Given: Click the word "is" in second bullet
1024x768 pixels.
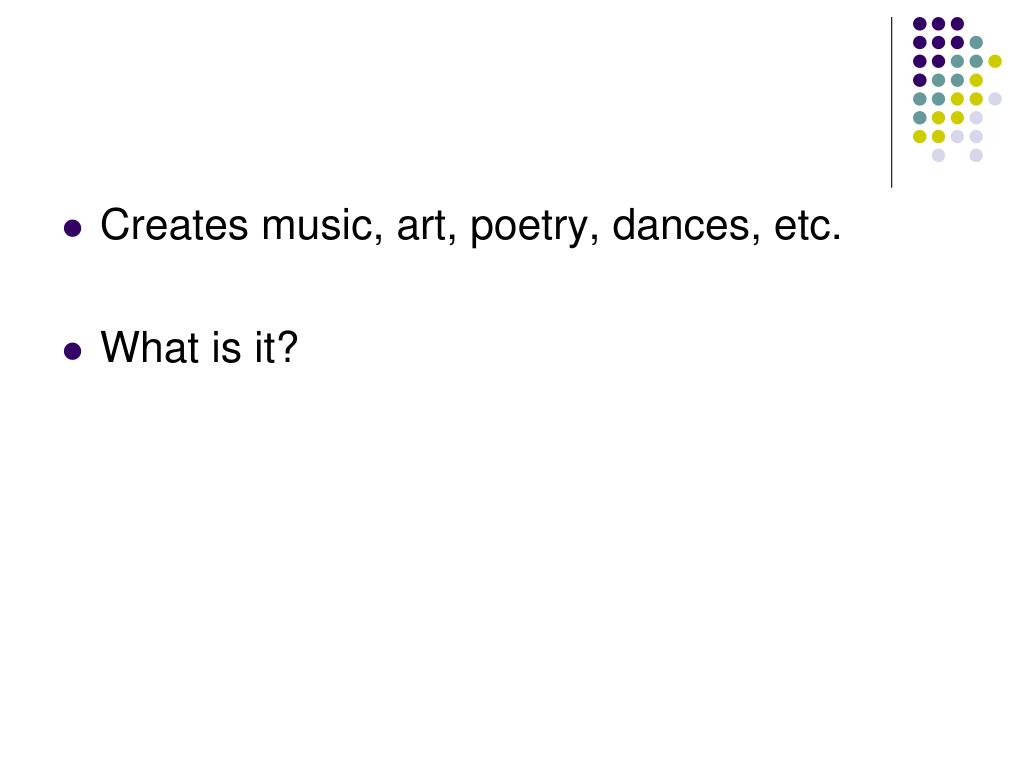Looking at the screenshot, I should [227, 347].
